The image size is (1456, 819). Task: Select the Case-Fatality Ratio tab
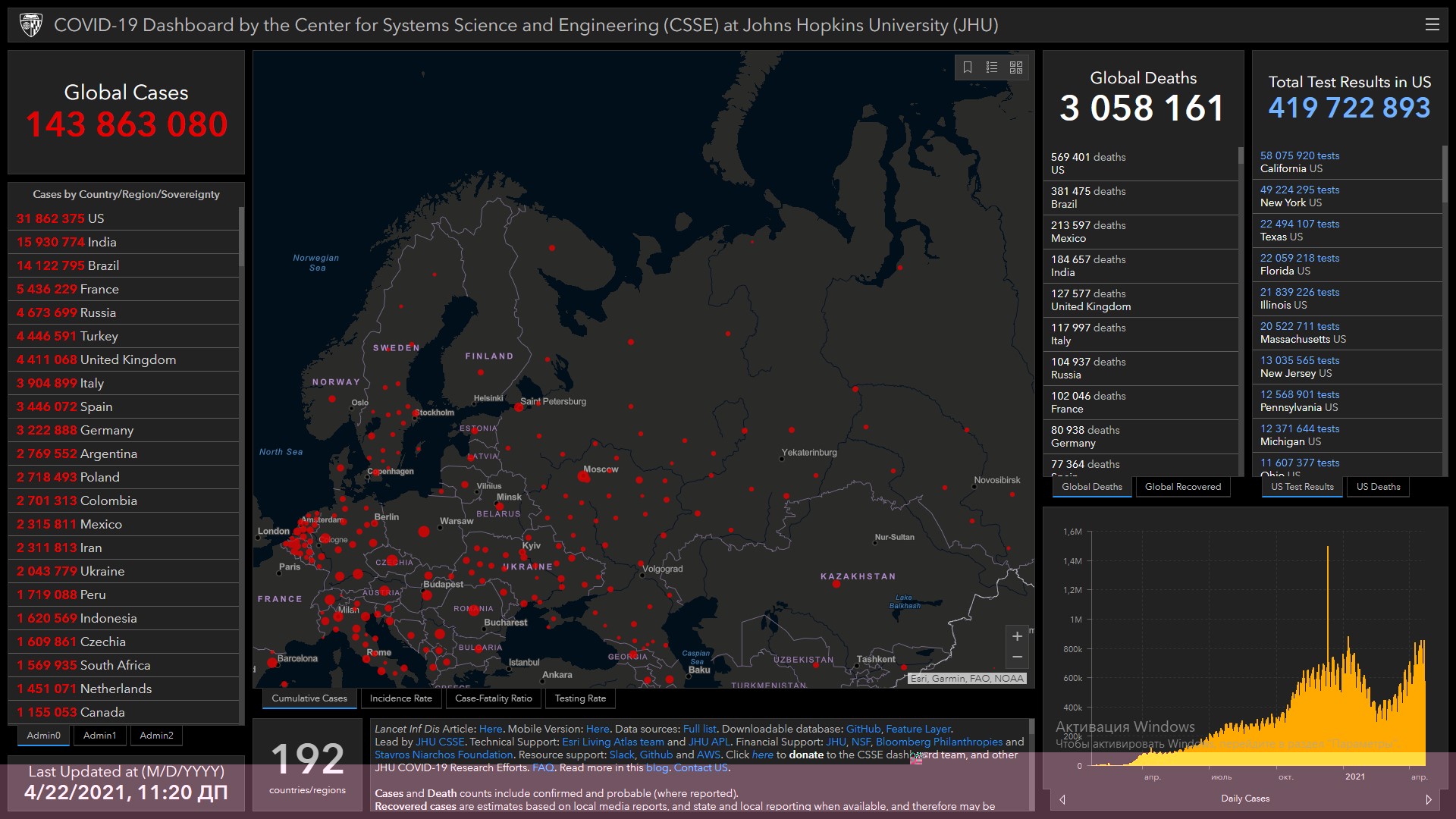click(x=493, y=698)
